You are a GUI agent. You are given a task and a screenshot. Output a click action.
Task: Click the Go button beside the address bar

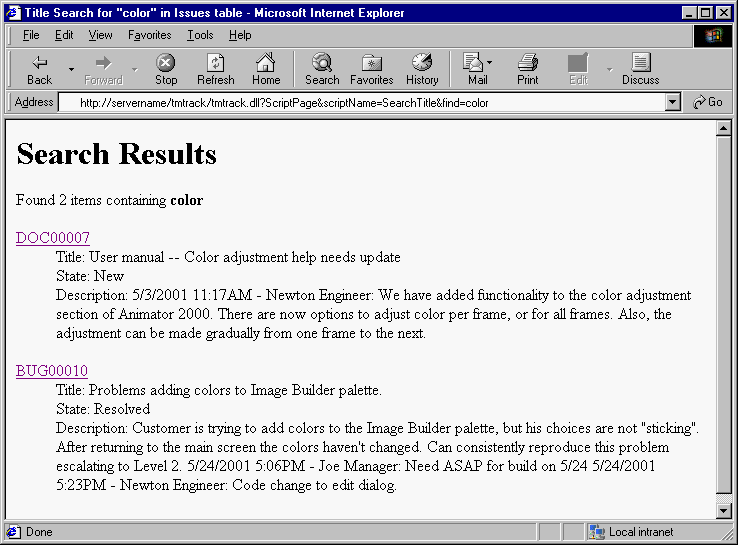click(x=708, y=102)
